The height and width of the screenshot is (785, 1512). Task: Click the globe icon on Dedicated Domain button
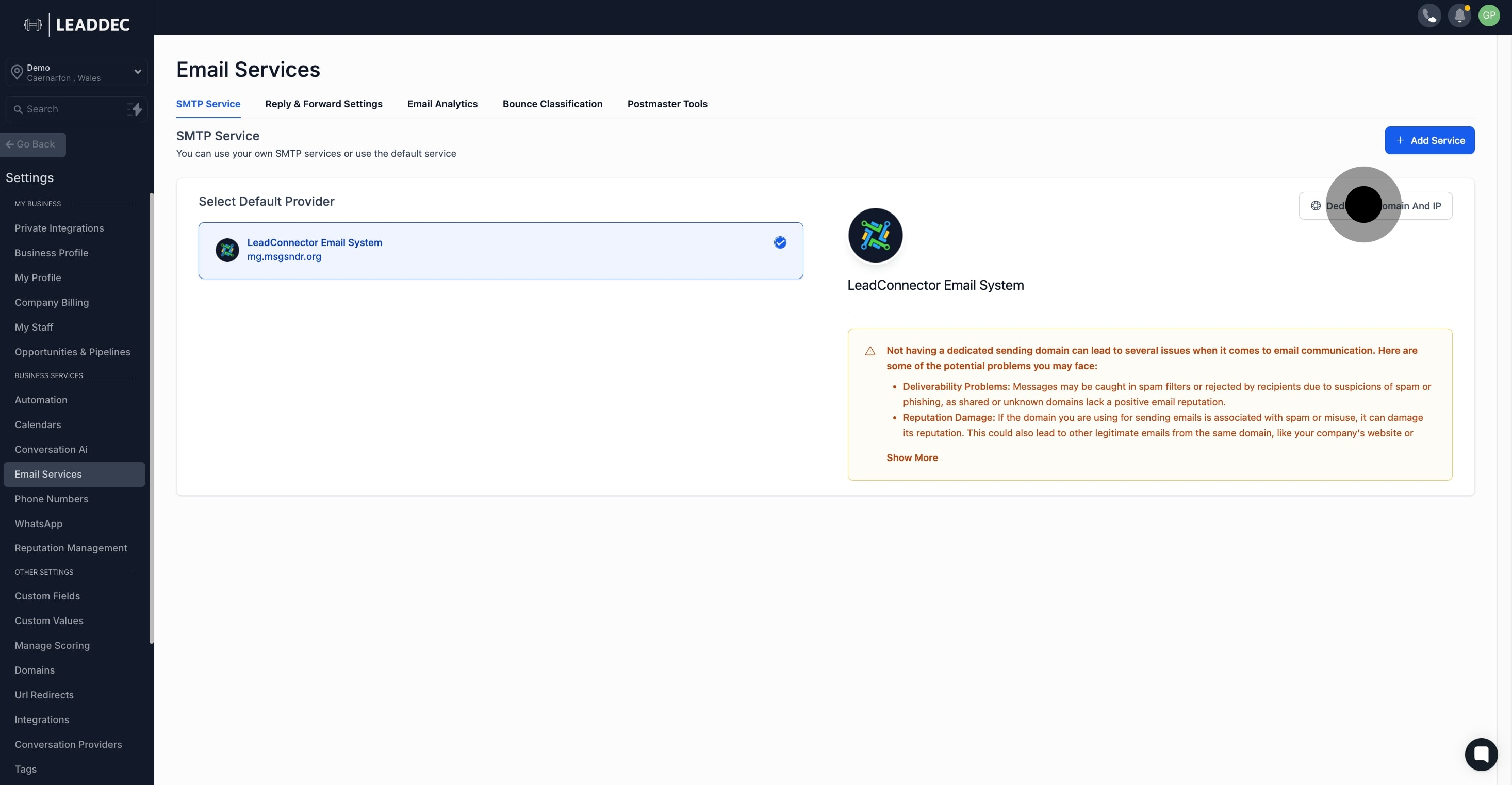point(1316,205)
